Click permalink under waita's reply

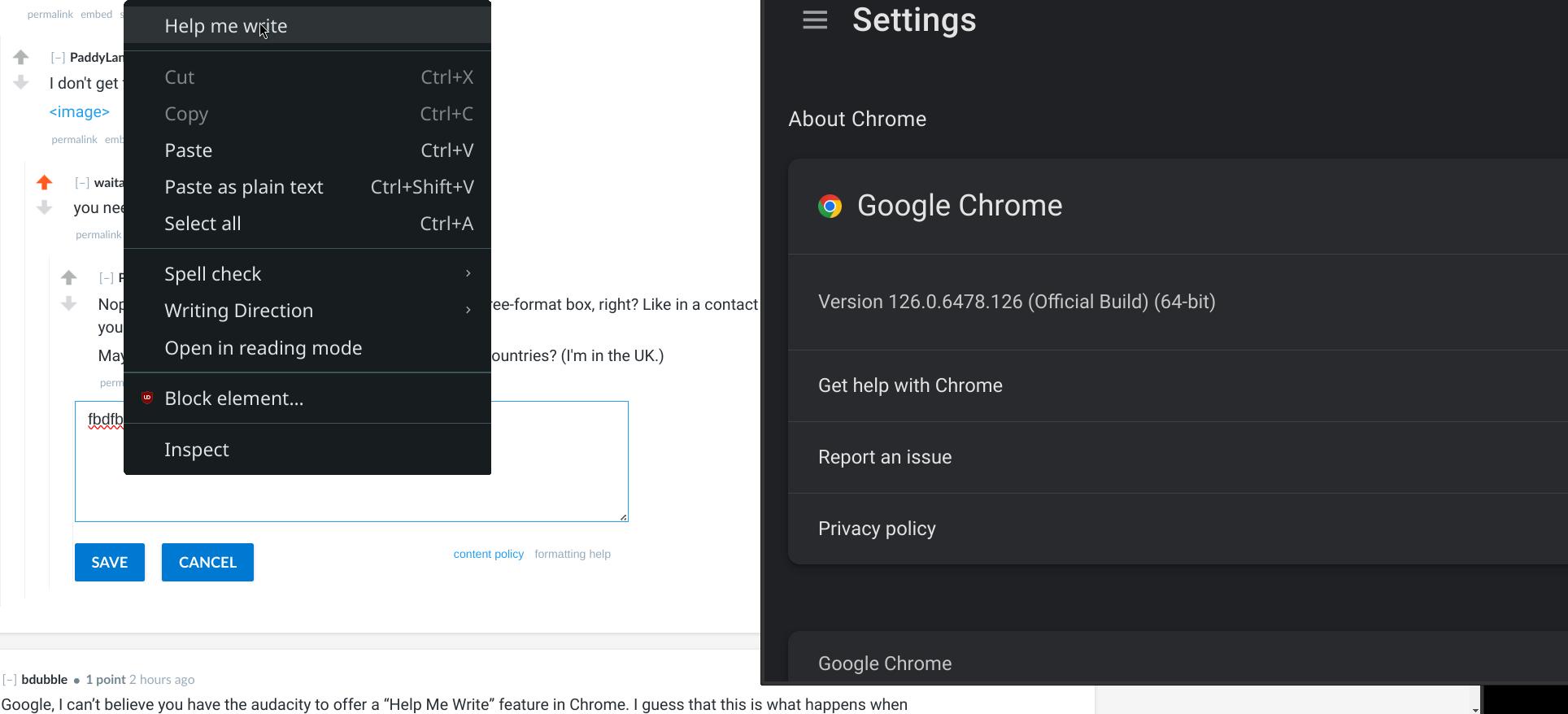(98, 235)
